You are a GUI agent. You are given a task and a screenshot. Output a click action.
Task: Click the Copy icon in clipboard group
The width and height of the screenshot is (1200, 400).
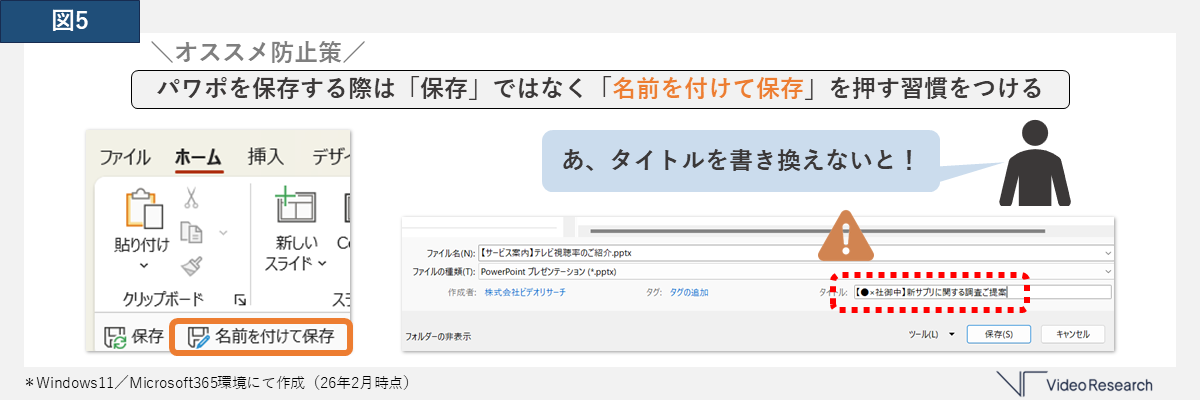click(191, 232)
